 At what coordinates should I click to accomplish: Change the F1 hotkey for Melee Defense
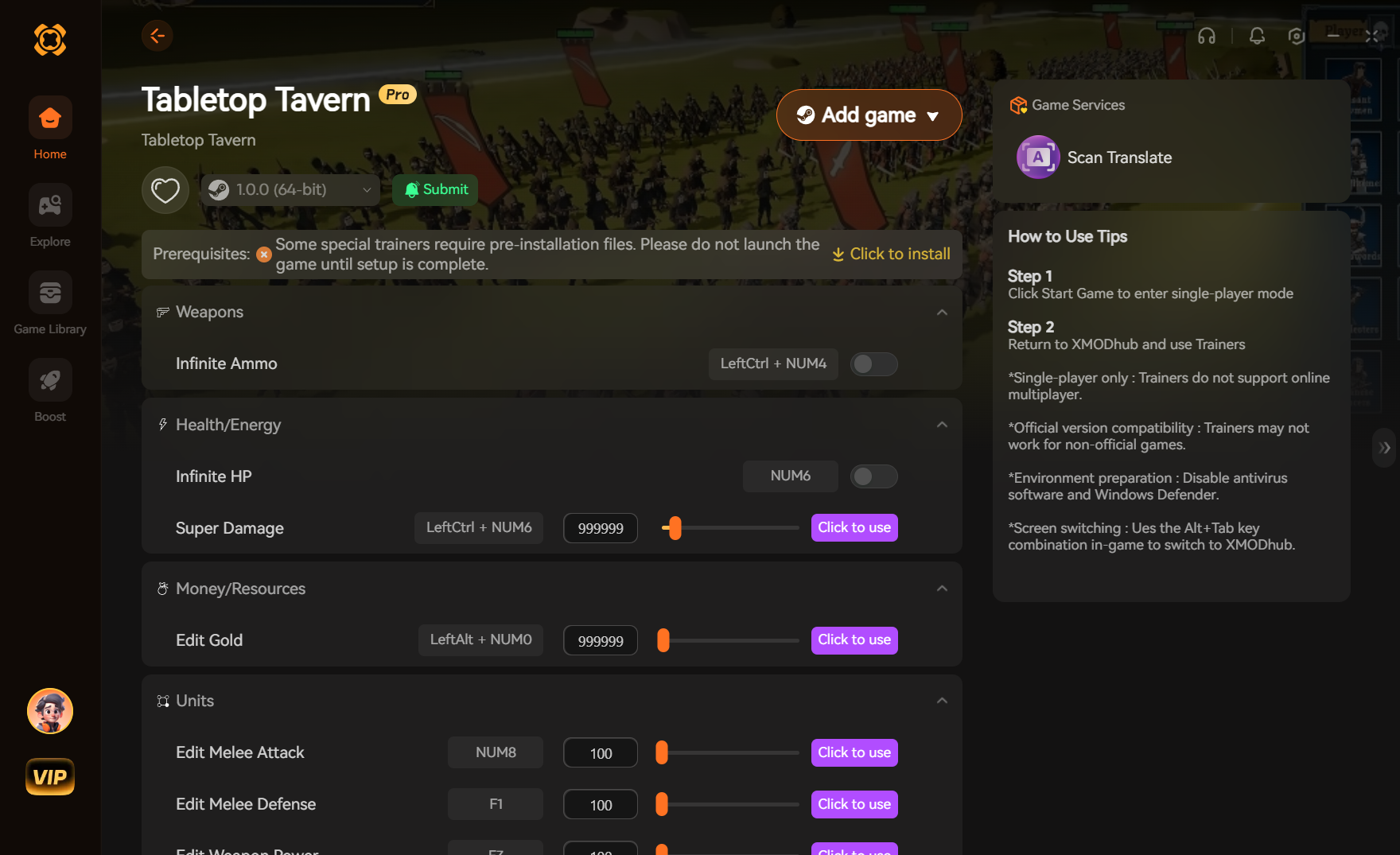point(496,805)
